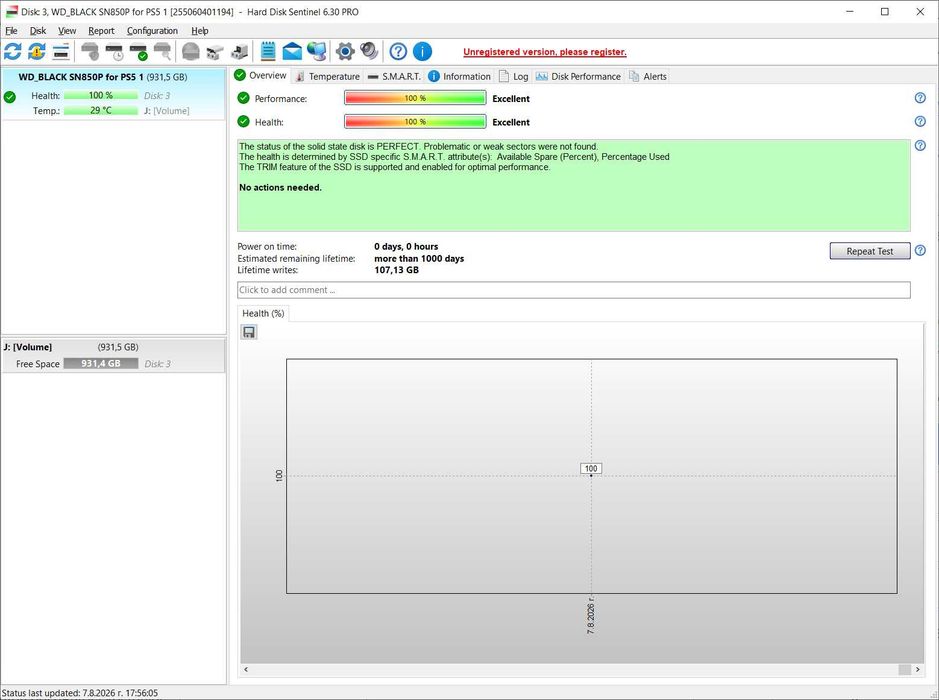939x700 pixels.
Task: Click the help icon beside Performance bar
Action: 920,98
